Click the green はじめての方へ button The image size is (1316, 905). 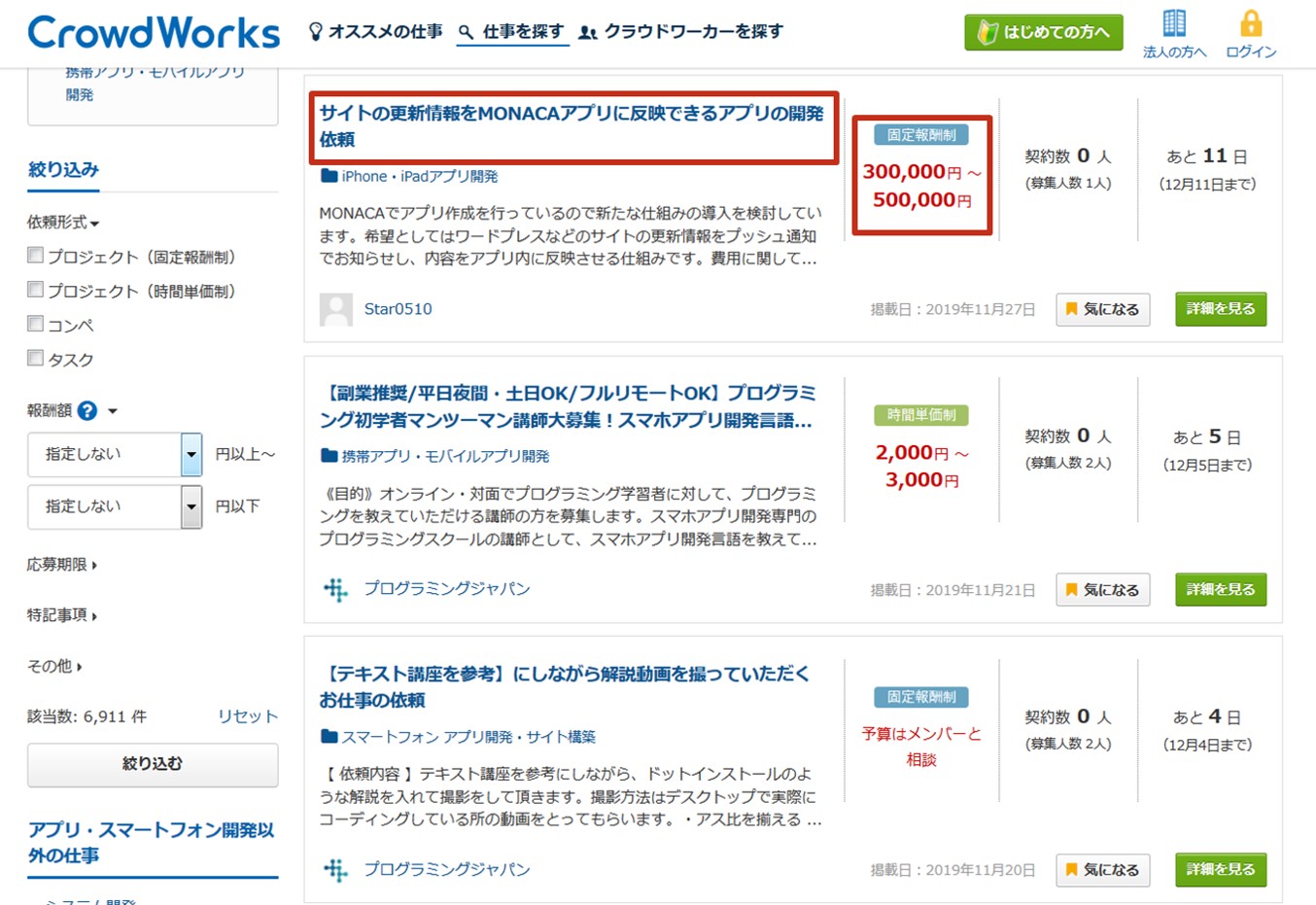pyautogui.click(x=1043, y=32)
